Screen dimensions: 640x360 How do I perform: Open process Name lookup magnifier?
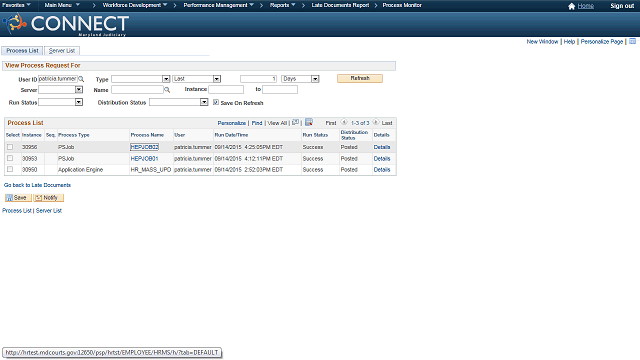click(x=167, y=90)
